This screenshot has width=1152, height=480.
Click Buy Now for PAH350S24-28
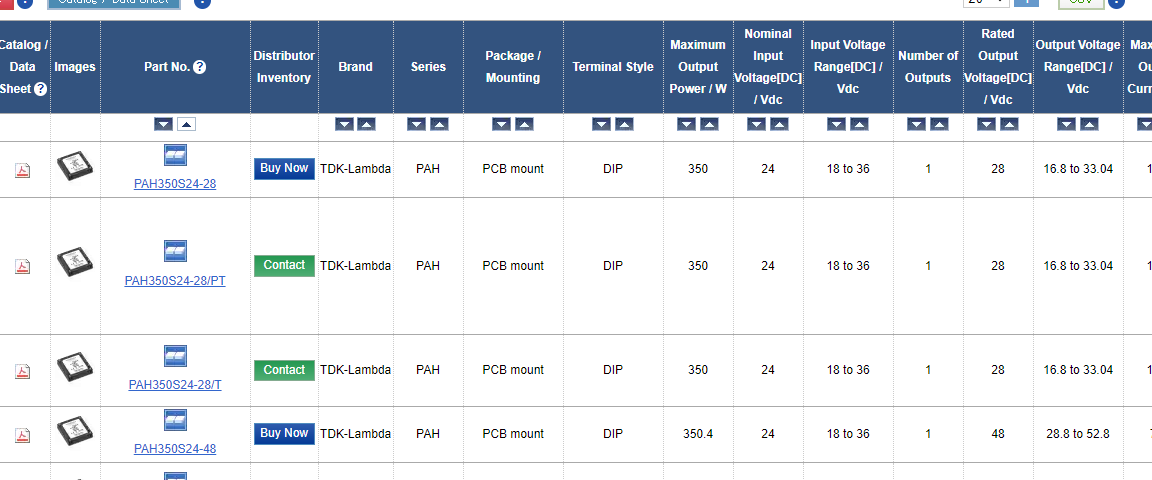pos(284,169)
